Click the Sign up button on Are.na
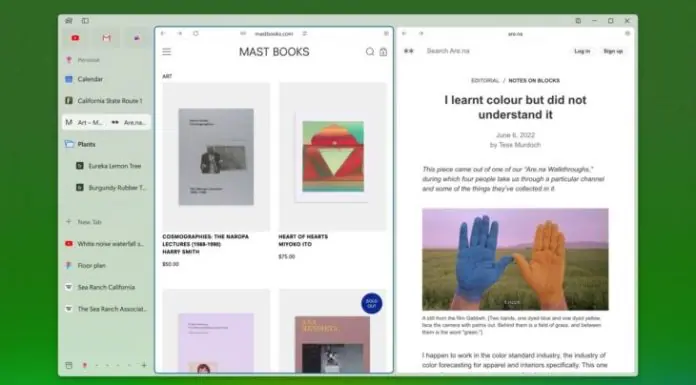Screen dimensions: 696x385 pos(613,51)
